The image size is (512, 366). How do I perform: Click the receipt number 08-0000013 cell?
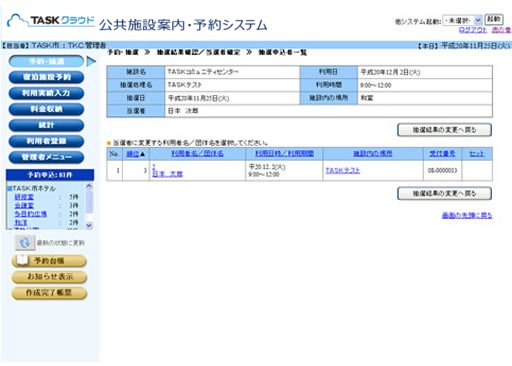[x=442, y=171]
